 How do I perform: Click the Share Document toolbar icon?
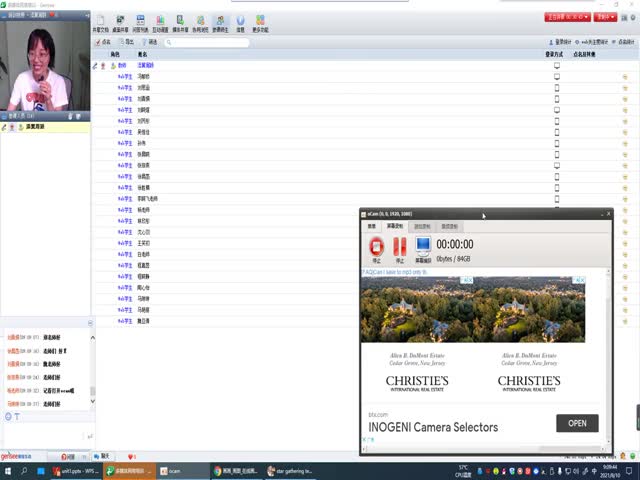point(102,23)
